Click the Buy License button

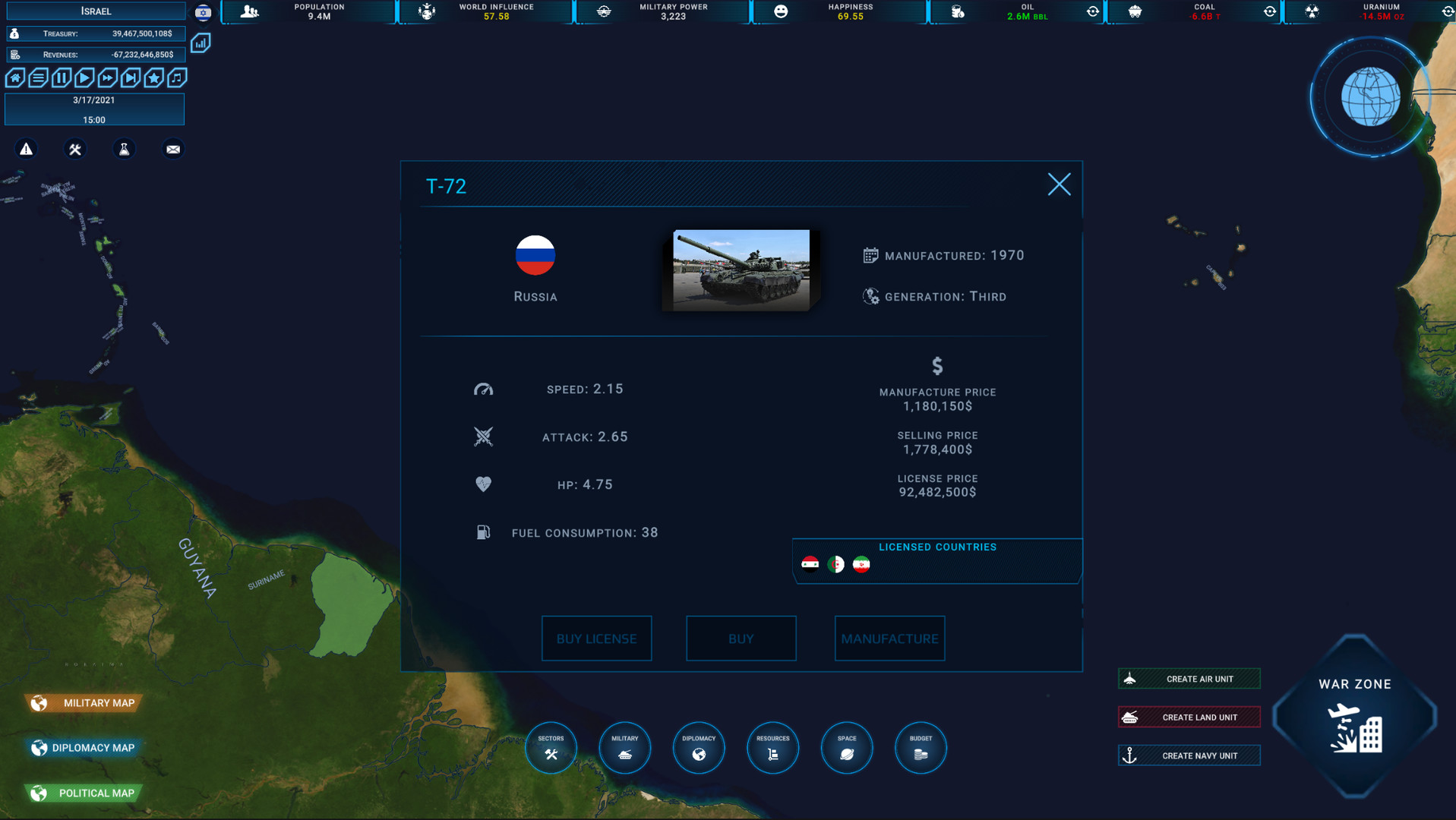pos(596,639)
